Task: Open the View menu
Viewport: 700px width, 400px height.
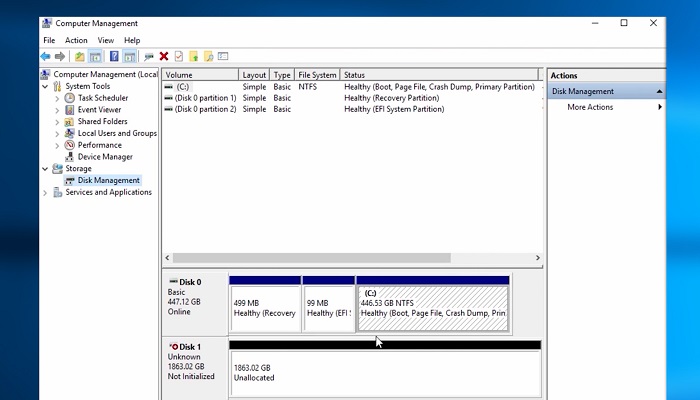Action: [105, 40]
